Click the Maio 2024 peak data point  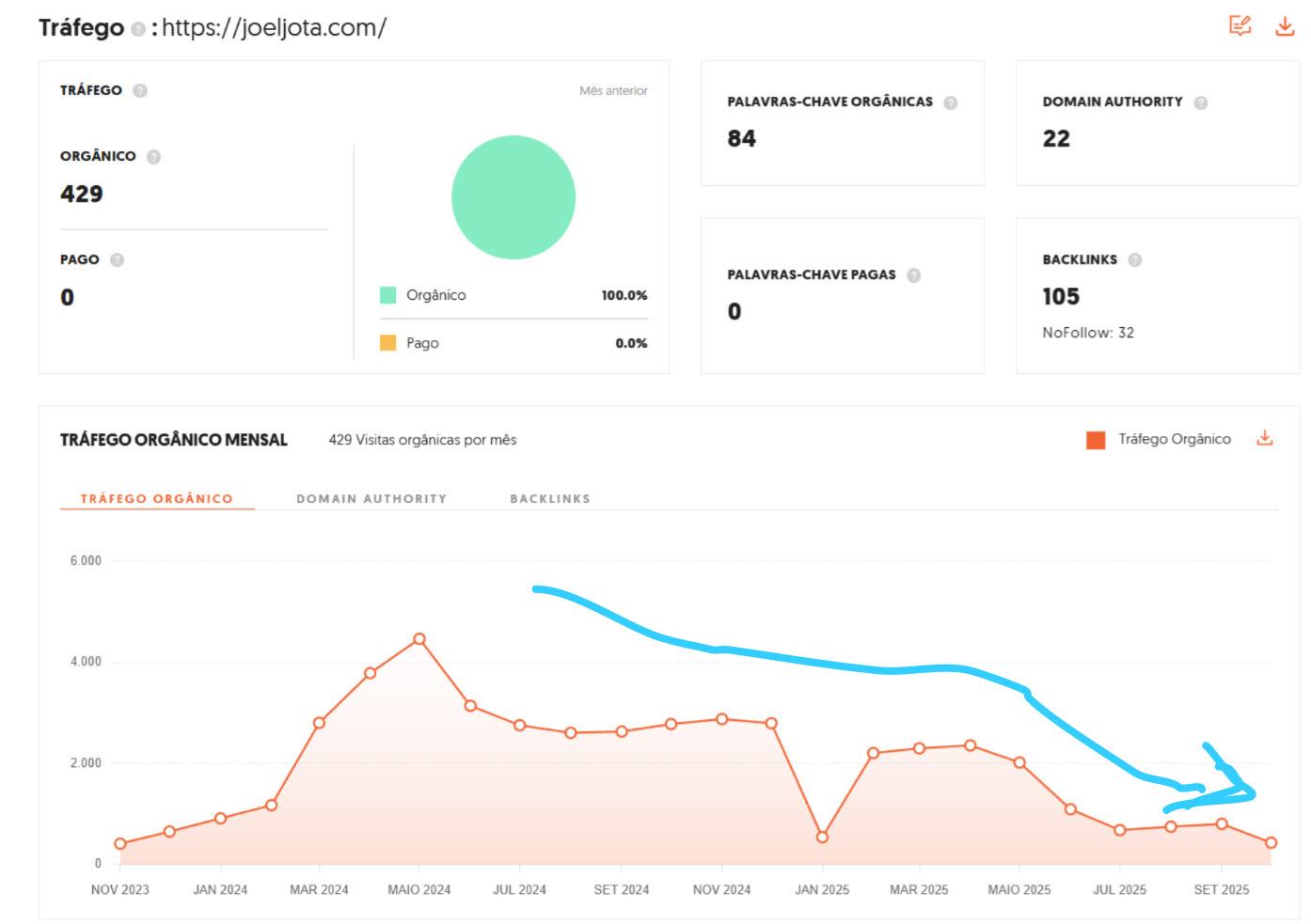(419, 639)
